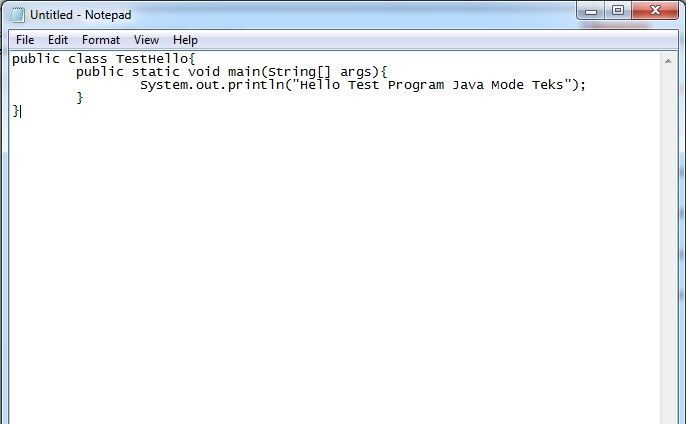Viewport: 686px width, 424px height.
Task: Open the Help menu
Action: click(x=185, y=40)
